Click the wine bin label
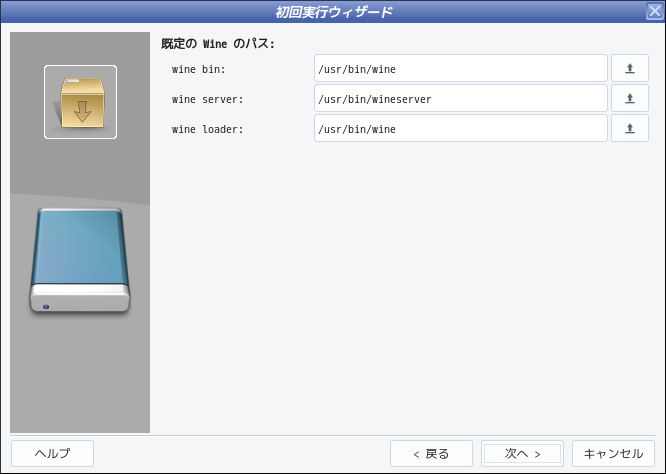Viewport: 666px width, 474px height. pyautogui.click(x=198, y=69)
